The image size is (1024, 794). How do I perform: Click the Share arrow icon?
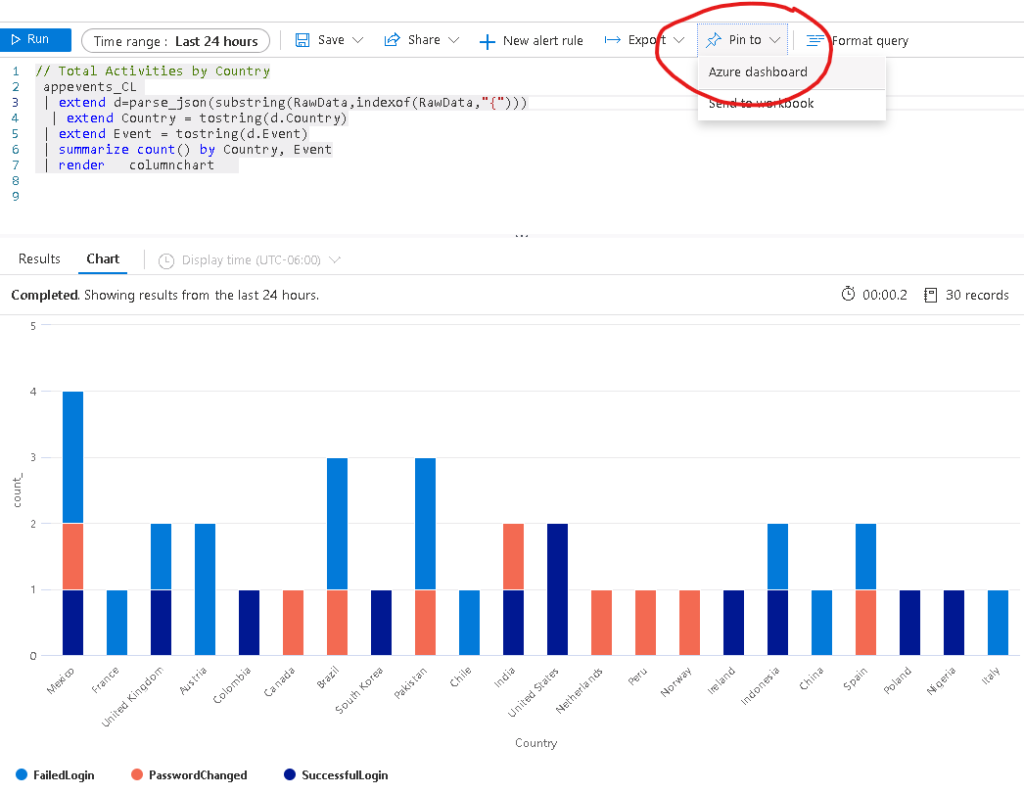point(392,41)
